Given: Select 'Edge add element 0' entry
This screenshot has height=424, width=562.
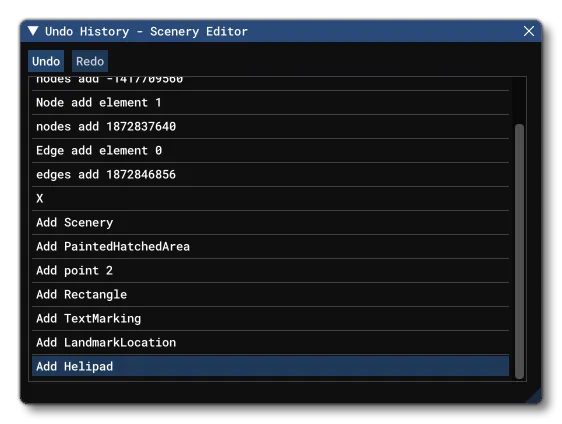Looking at the screenshot, I should pyautogui.click(x=270, y=151).
